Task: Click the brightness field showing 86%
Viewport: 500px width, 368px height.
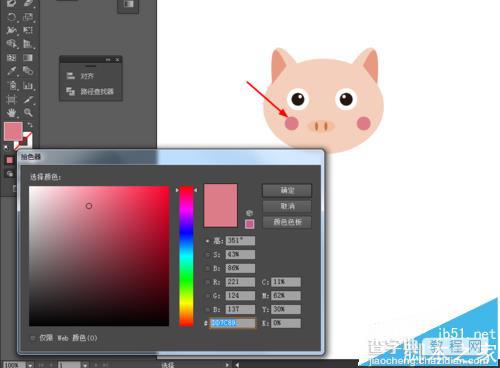Action: 240,268
